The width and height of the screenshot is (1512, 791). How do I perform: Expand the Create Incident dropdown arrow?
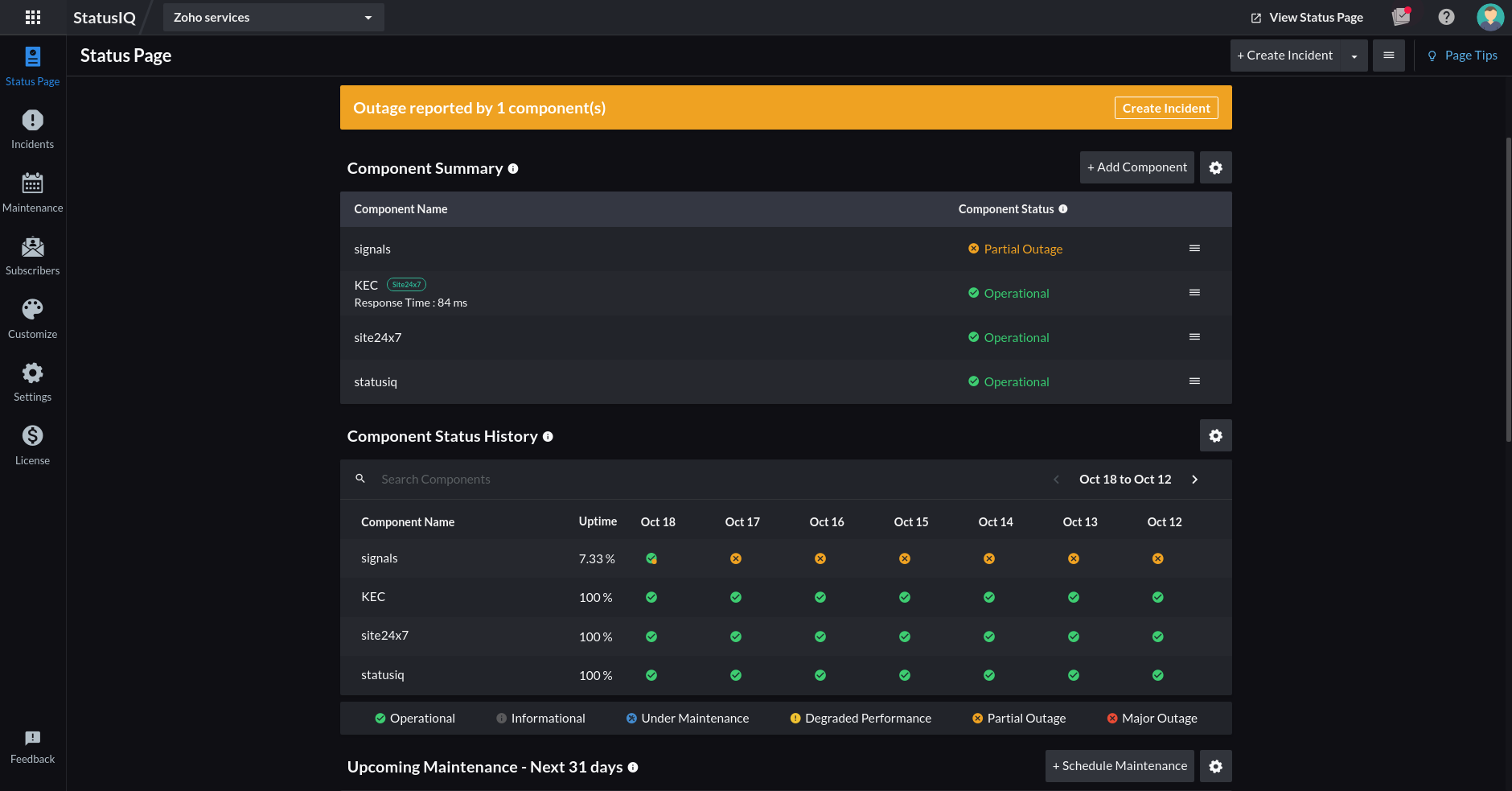coord(1354,56)
